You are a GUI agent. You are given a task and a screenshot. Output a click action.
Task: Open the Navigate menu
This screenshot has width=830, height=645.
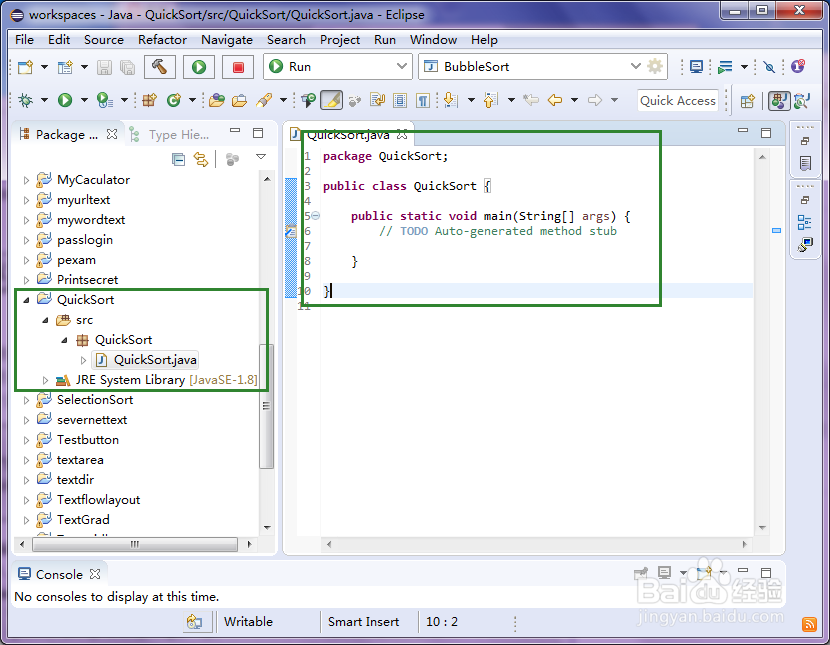227,40
